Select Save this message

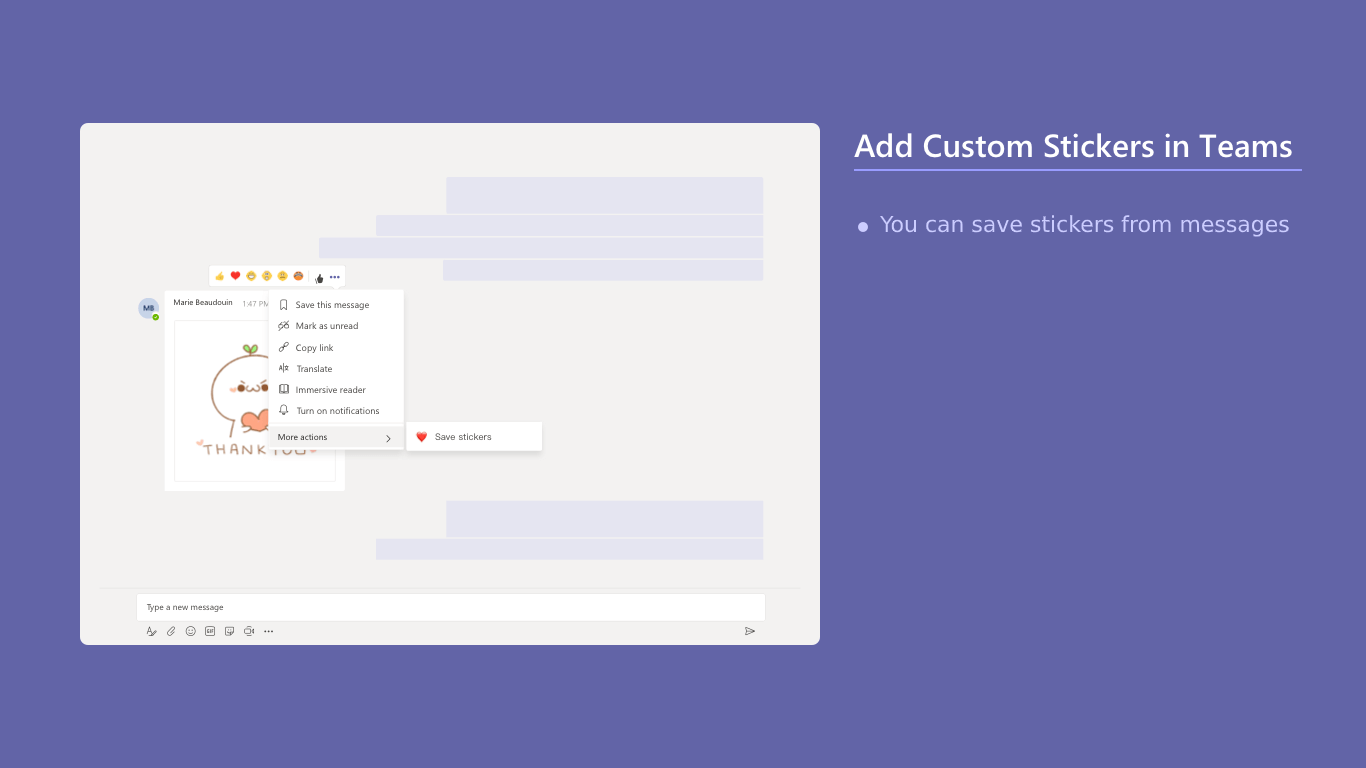[332, 305]
